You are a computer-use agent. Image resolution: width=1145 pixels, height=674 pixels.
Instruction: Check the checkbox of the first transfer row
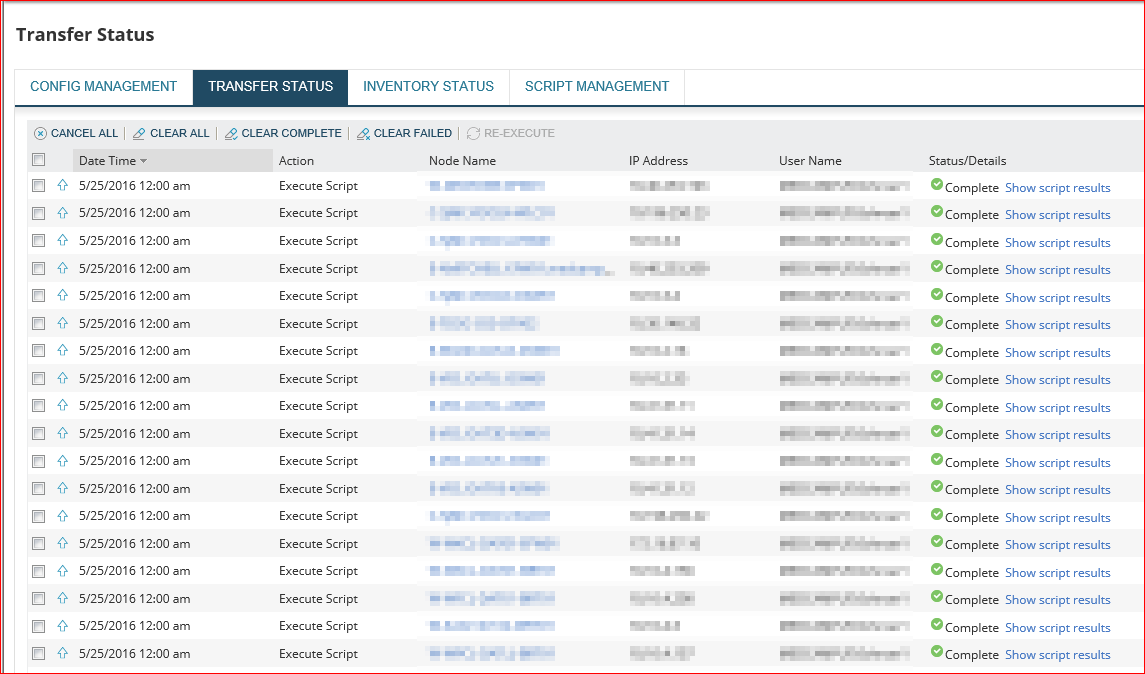39,185
